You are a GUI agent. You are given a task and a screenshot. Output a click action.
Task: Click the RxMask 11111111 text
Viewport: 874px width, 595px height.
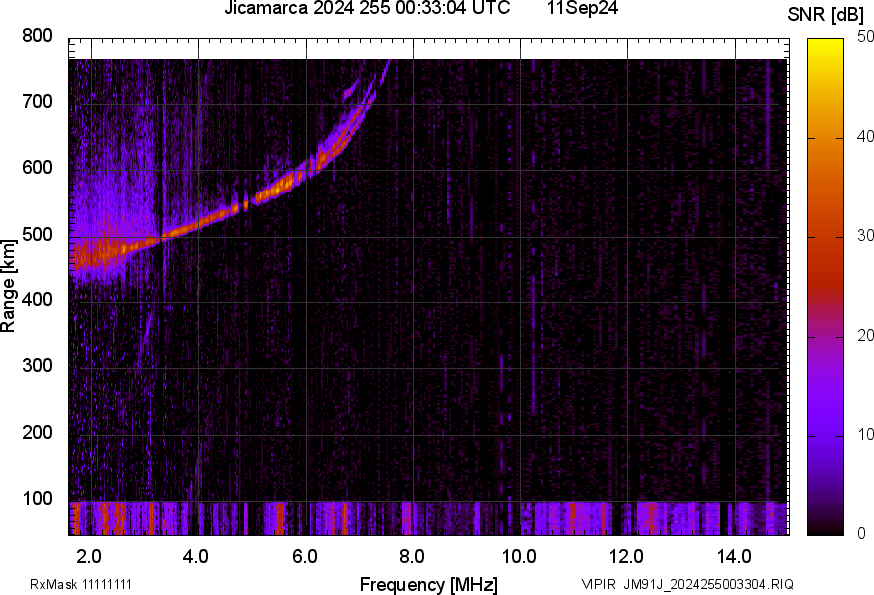point(81,584)
